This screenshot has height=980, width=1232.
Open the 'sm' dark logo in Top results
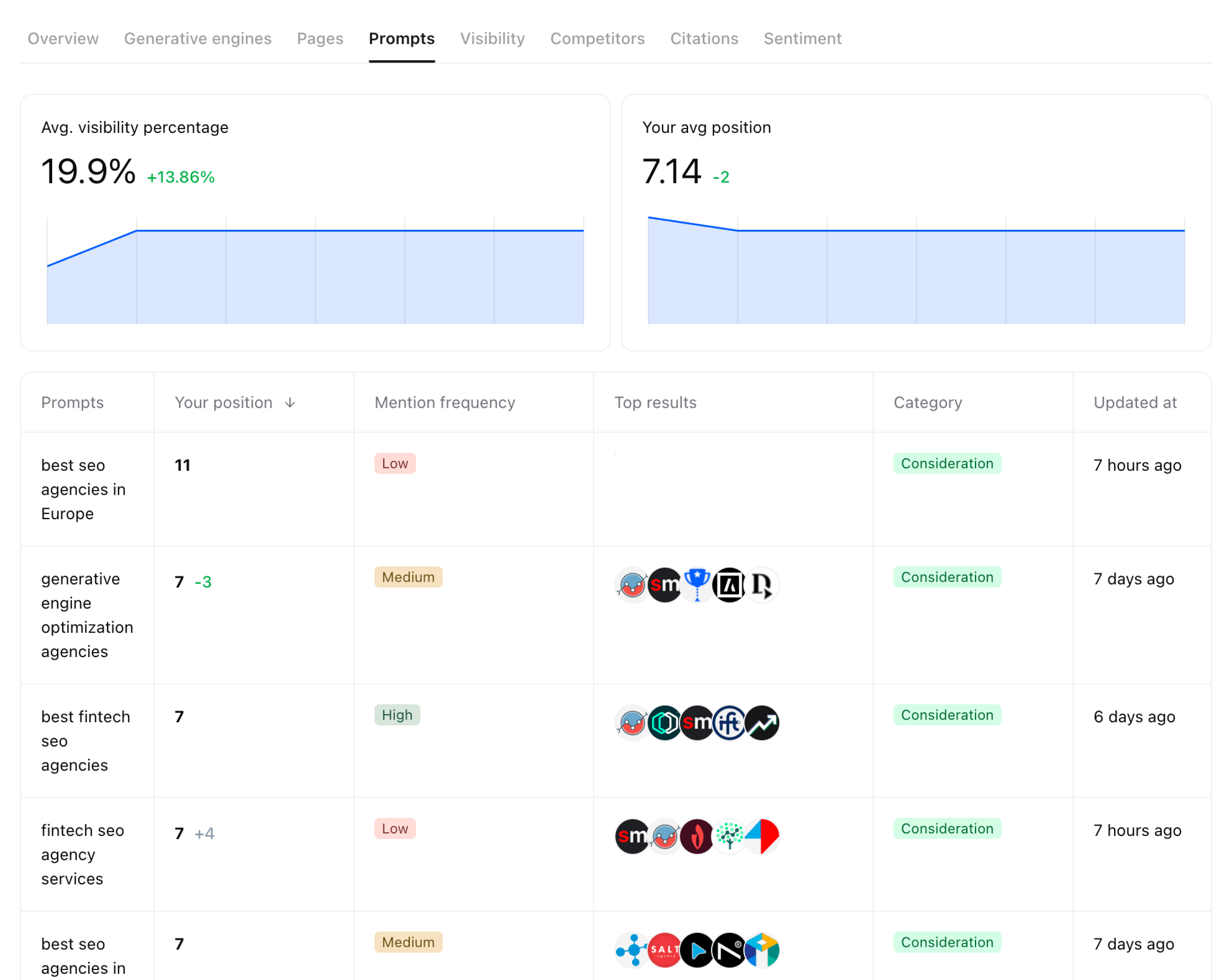664,585
